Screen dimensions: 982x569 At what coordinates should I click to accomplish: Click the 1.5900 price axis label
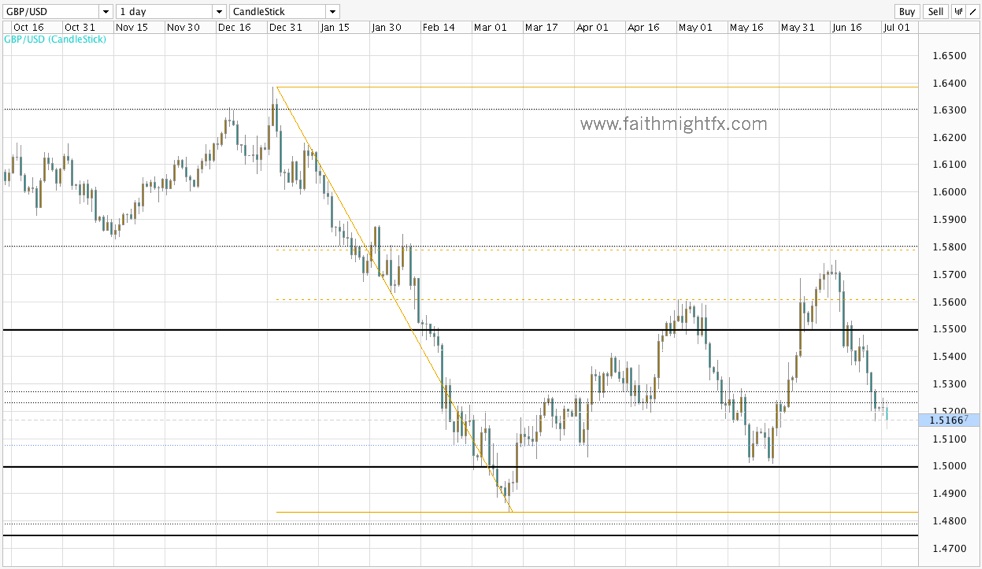[x=949, y=220]
